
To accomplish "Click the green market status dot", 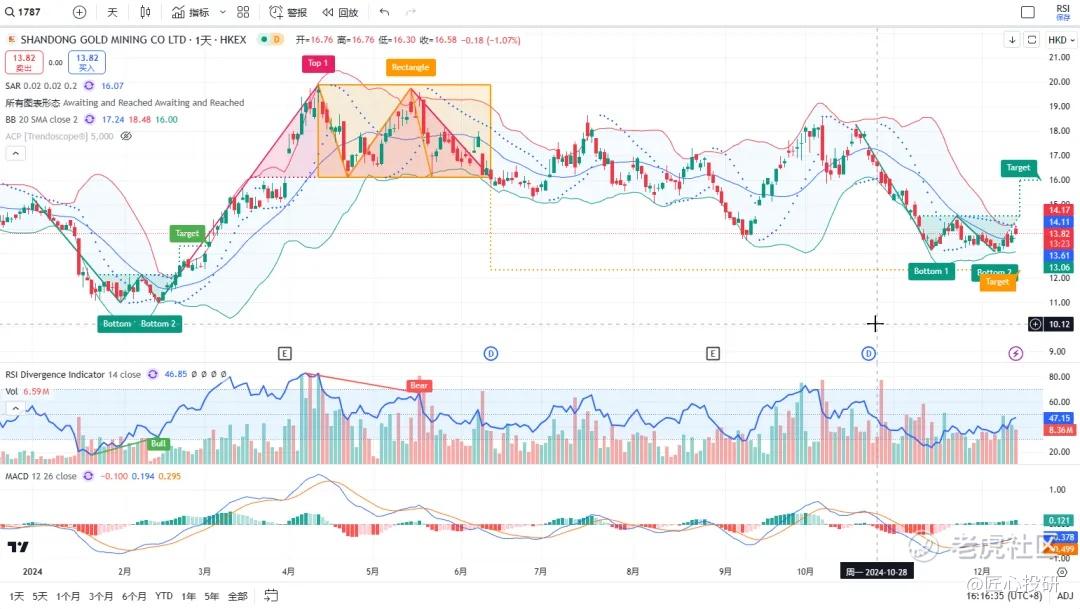I will 264,40.
